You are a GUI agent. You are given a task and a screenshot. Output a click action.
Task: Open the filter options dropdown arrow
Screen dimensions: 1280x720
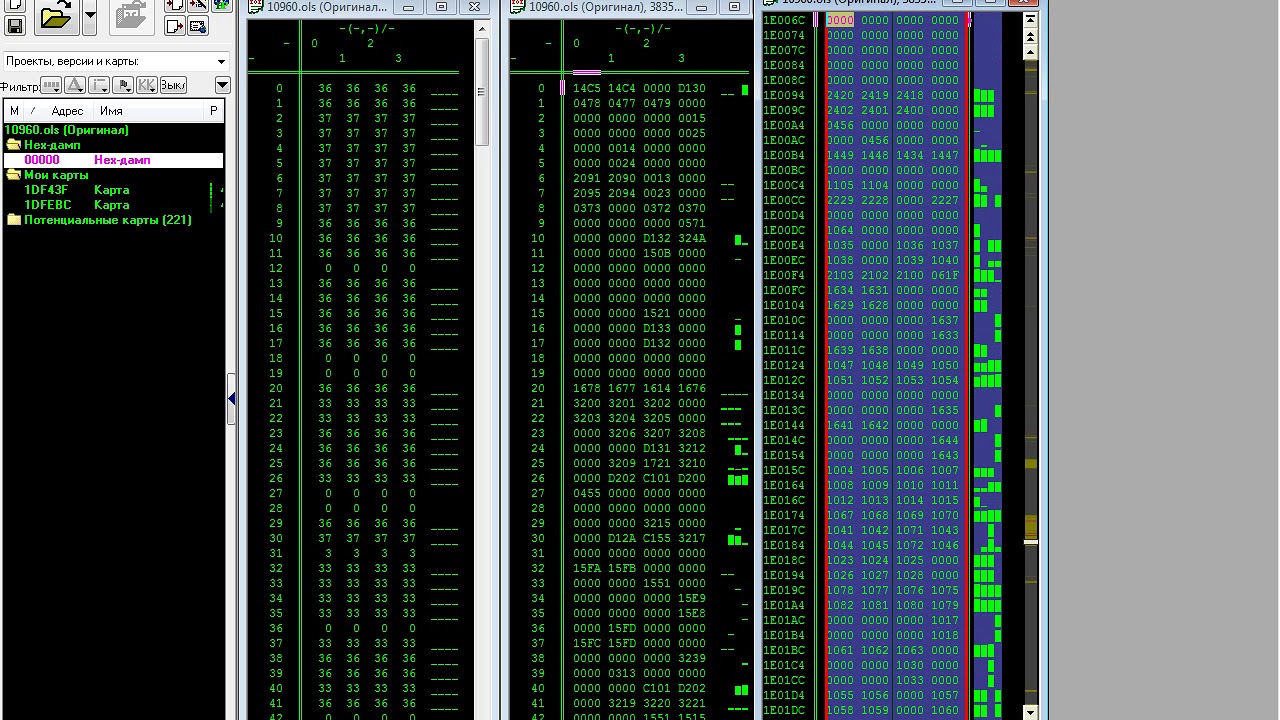point(222,85)
